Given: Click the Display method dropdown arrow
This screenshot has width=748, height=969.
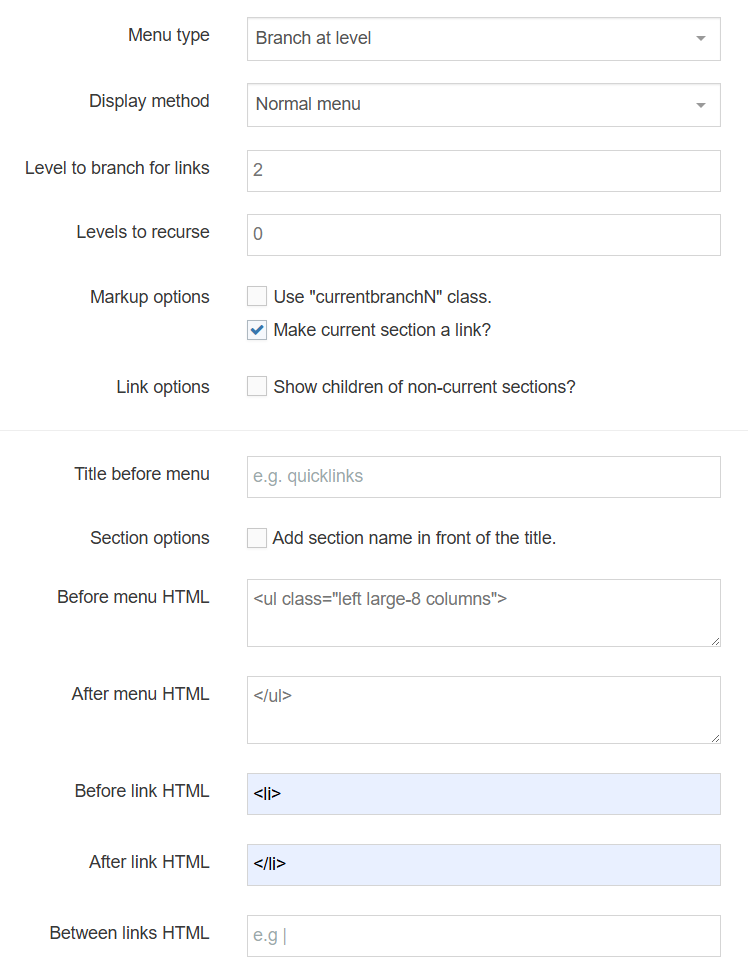Looking at the screenshot, I should point(703,104).
